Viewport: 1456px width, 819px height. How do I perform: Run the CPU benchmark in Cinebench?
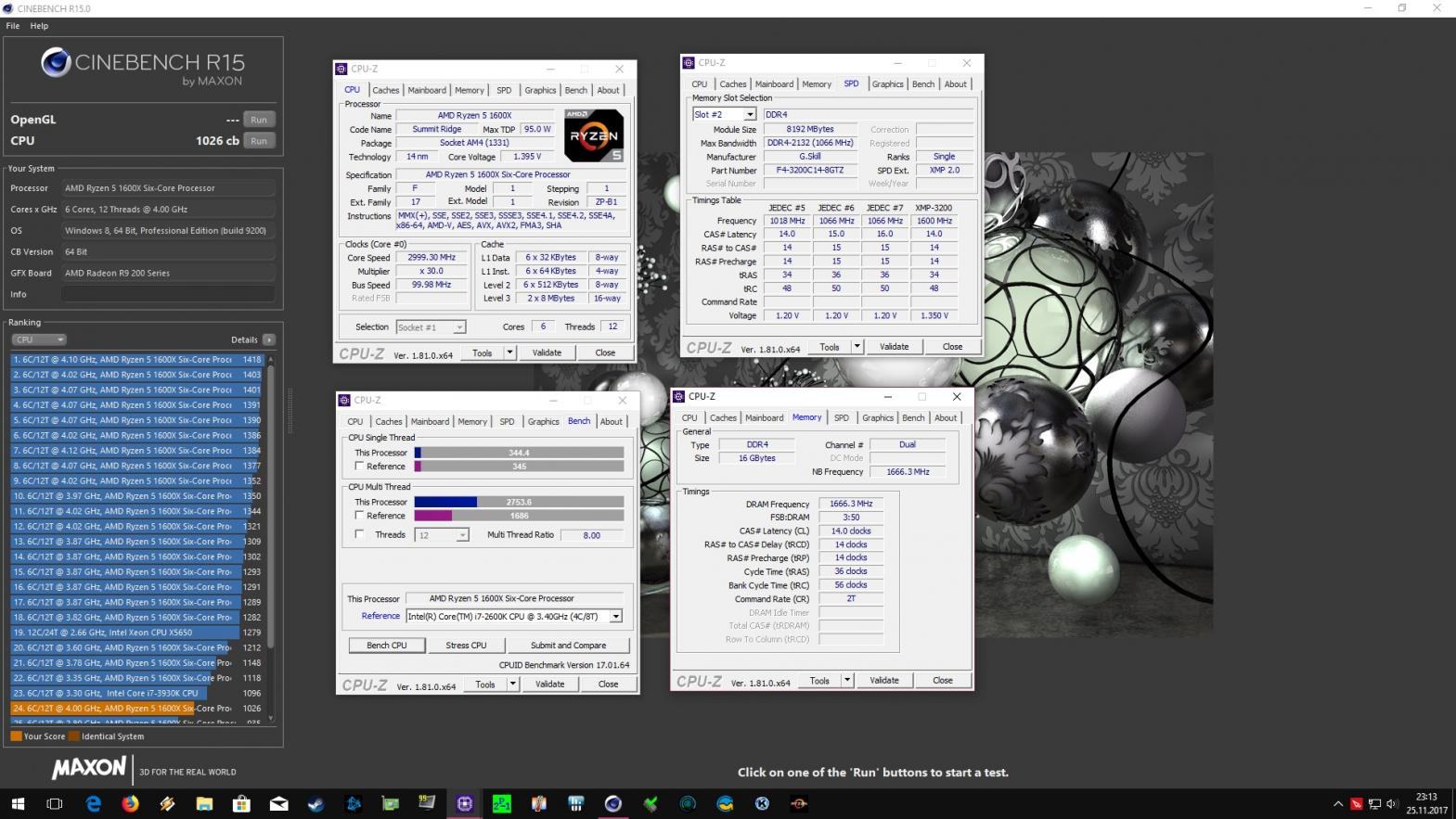tap(259, 141)
